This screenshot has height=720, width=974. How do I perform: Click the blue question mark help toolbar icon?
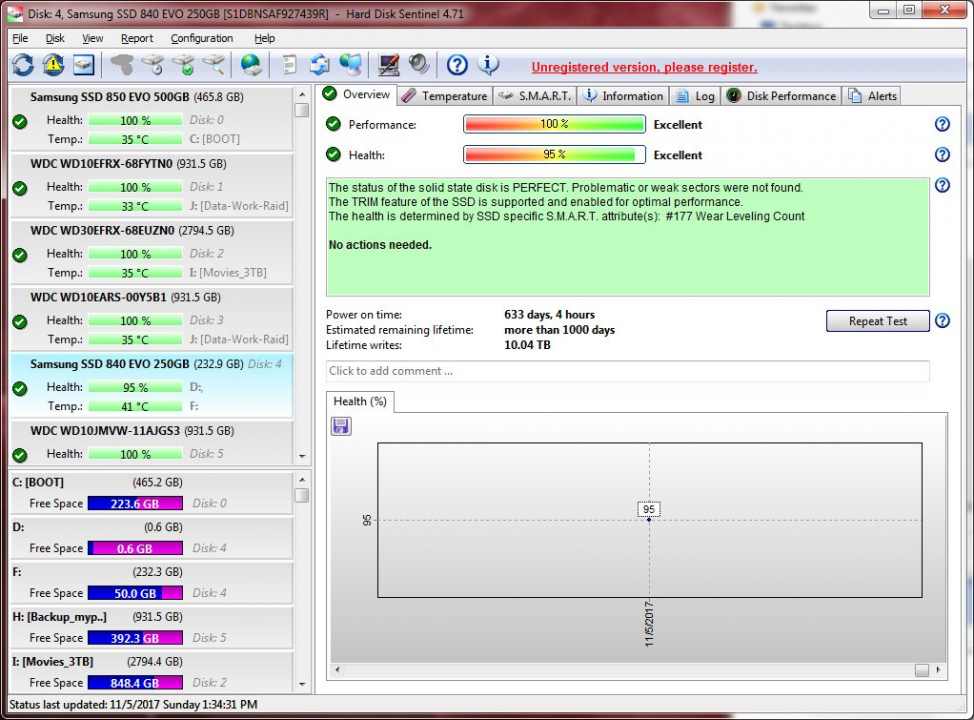tap(457, 65)
